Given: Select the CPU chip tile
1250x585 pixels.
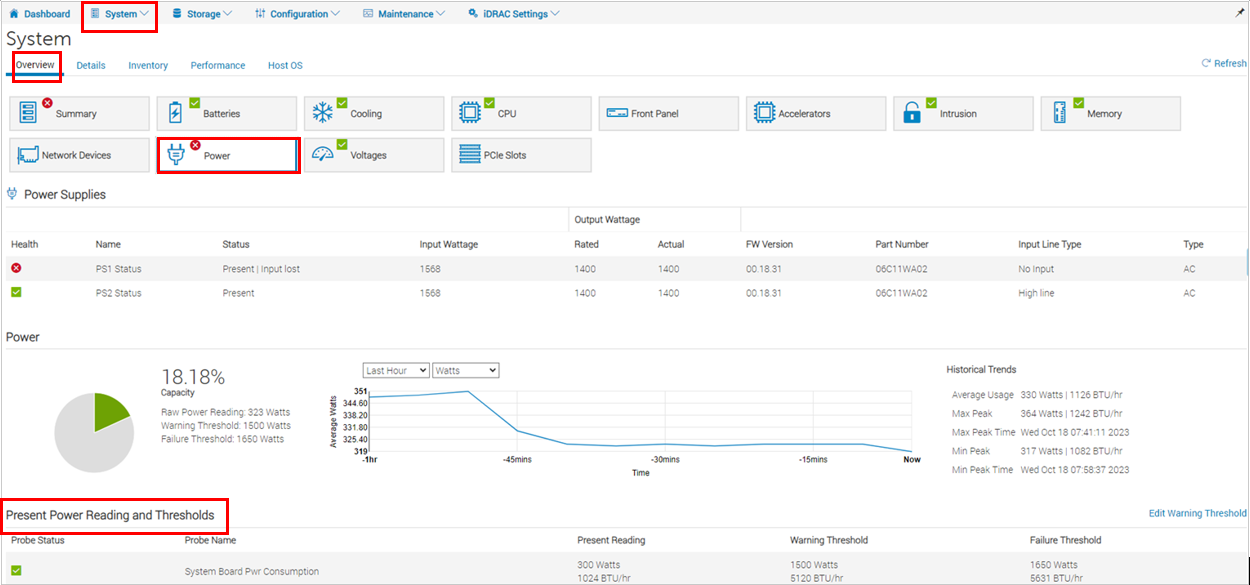Looking at the screenshot, I should click(x=521, y=113).
